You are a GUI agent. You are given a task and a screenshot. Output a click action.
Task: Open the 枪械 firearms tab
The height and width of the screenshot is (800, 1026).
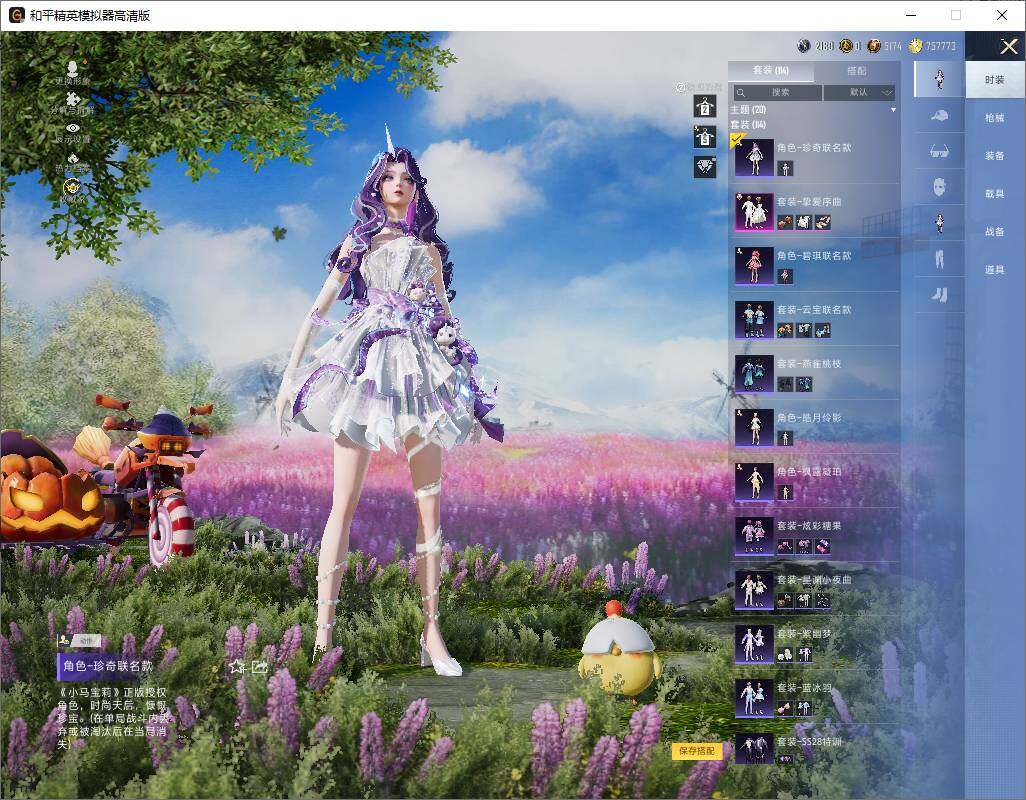click(995, 118)
